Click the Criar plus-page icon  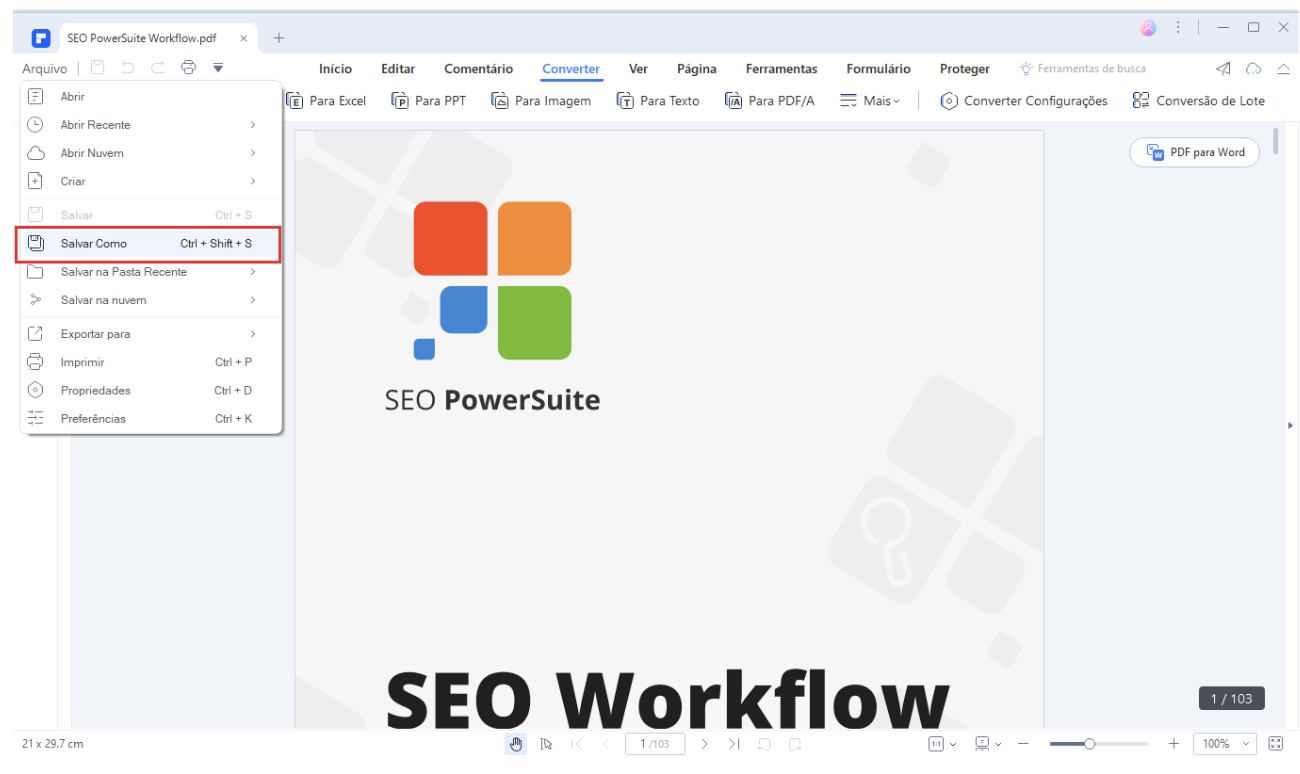coord(35,181)
